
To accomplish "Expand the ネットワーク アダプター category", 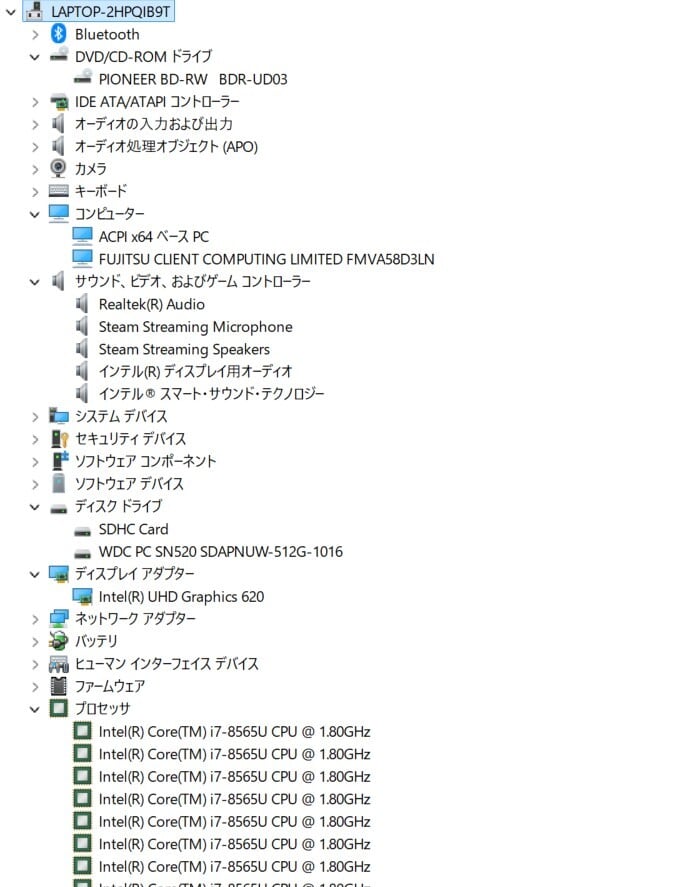I will click(35, 619).
